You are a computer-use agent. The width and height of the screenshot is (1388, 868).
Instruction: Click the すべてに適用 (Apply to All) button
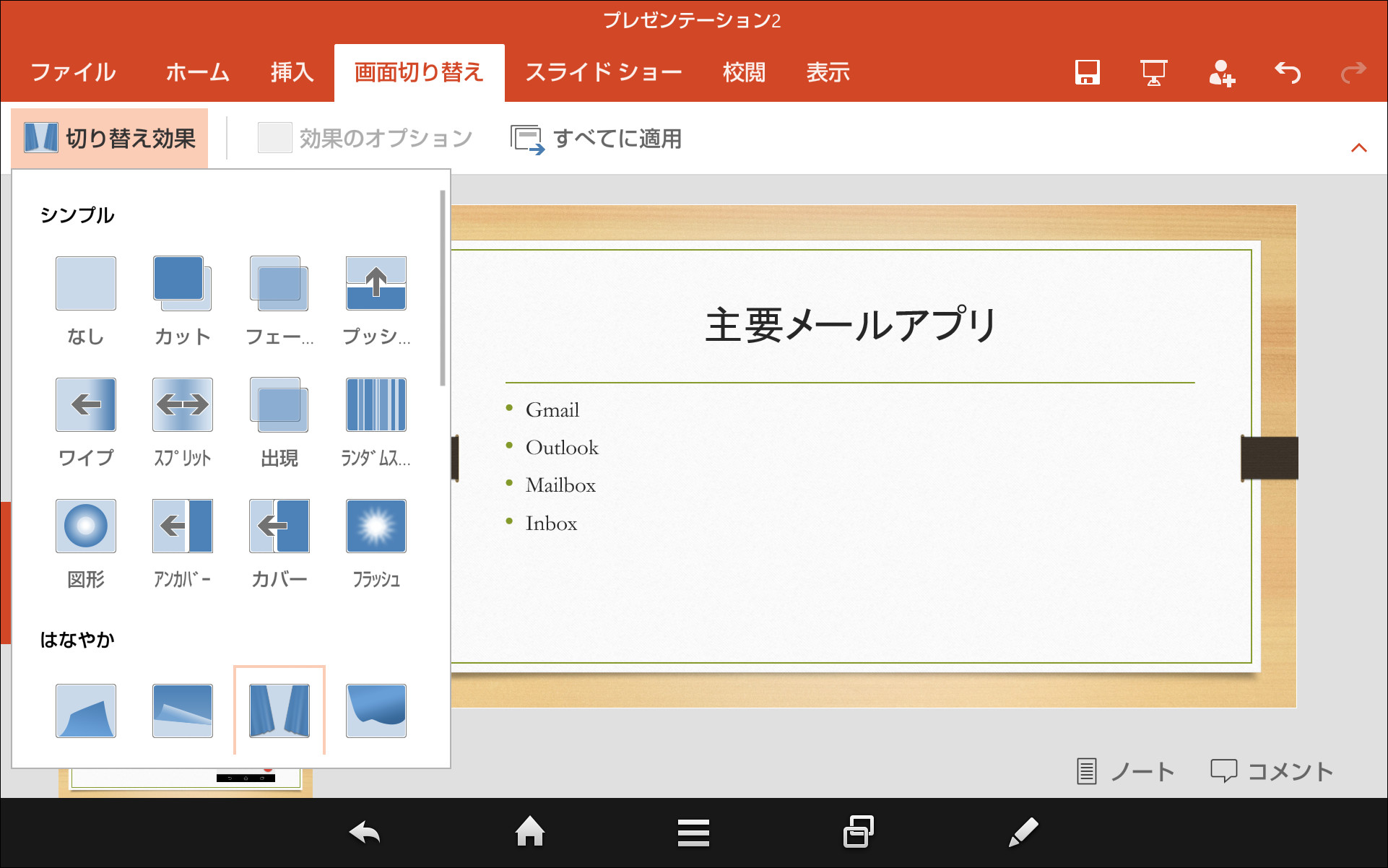click(597, 138)
